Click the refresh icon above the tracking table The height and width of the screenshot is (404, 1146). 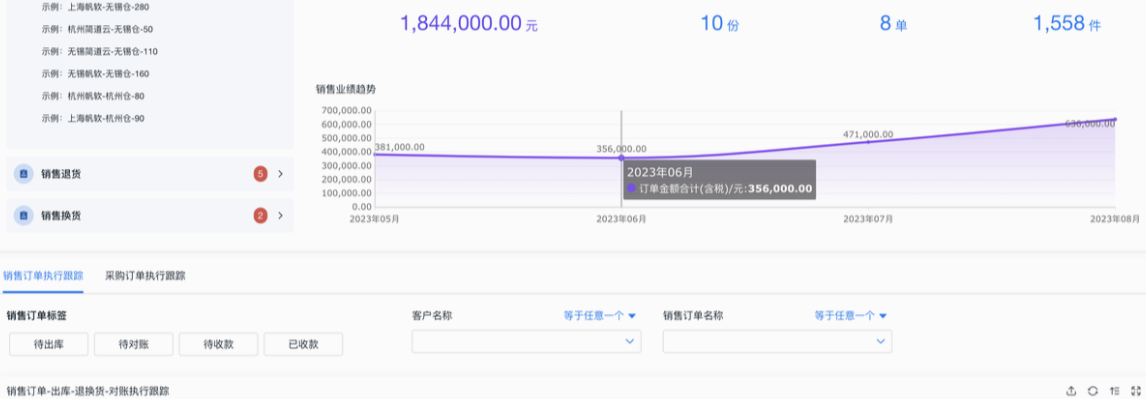tap(1093, 390)
